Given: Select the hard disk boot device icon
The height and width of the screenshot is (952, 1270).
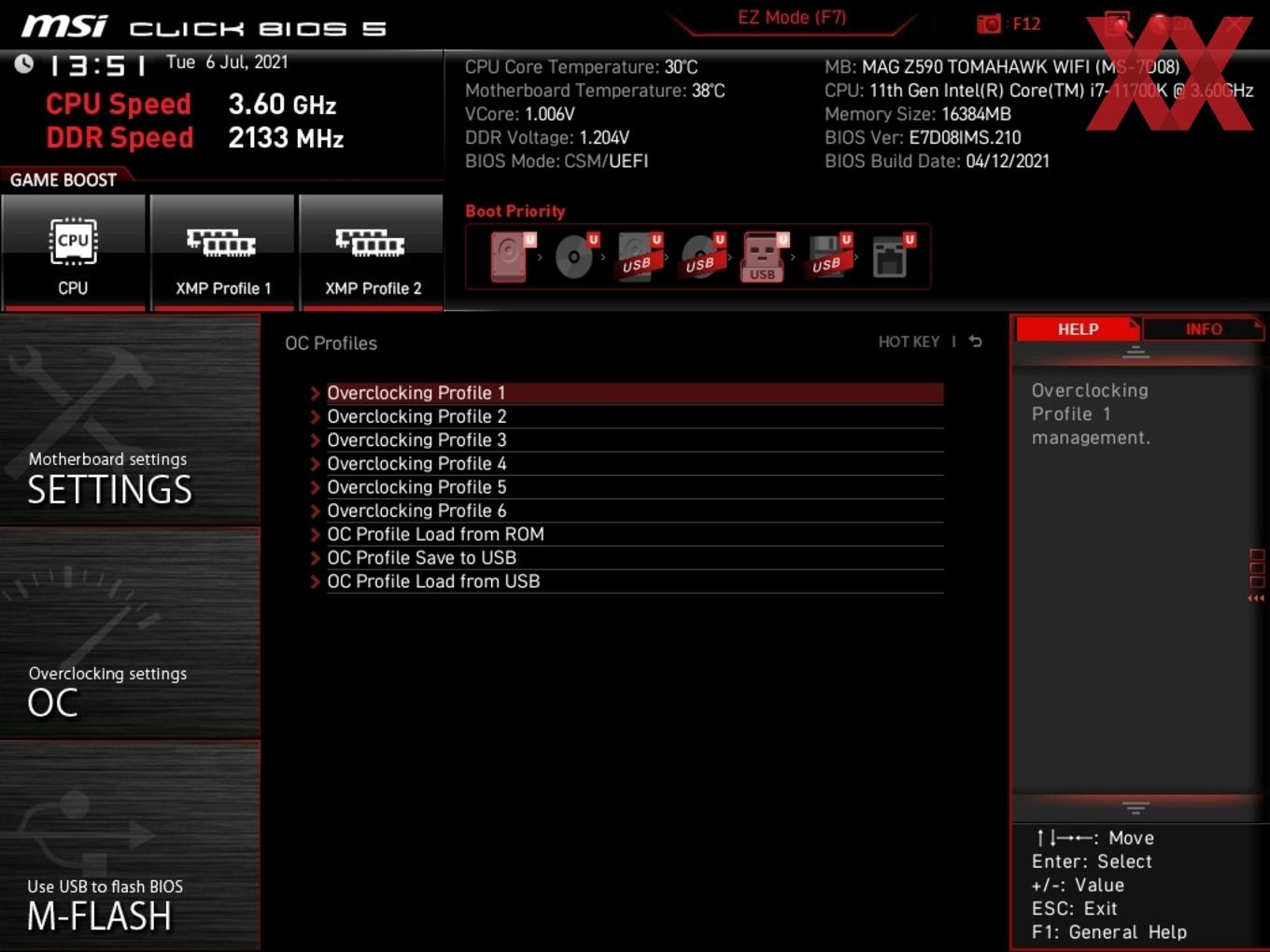Looking at the screenshot, I should [510, 257].
